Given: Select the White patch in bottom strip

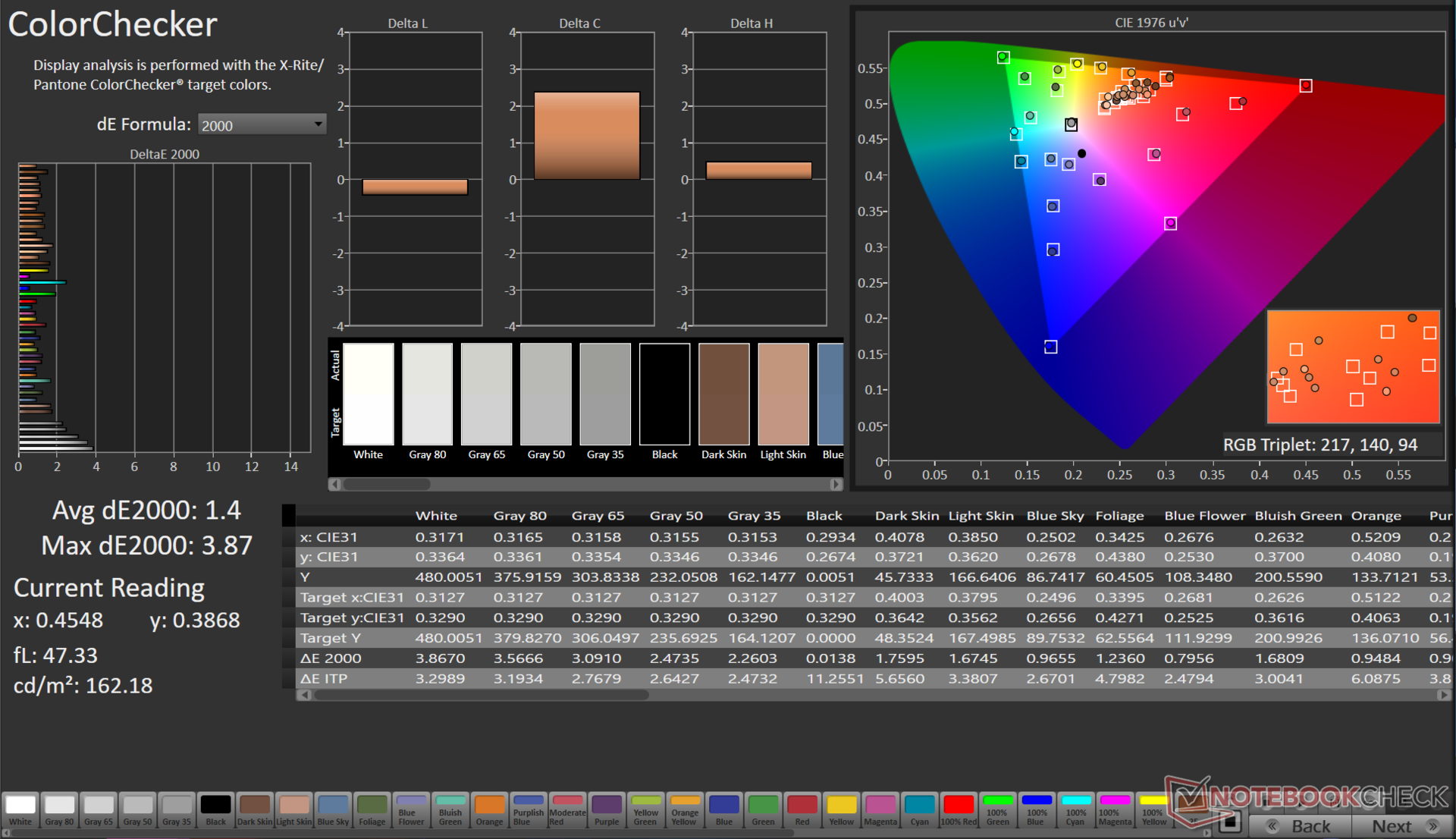Looking at the screenshot, I should click(20, 810).
